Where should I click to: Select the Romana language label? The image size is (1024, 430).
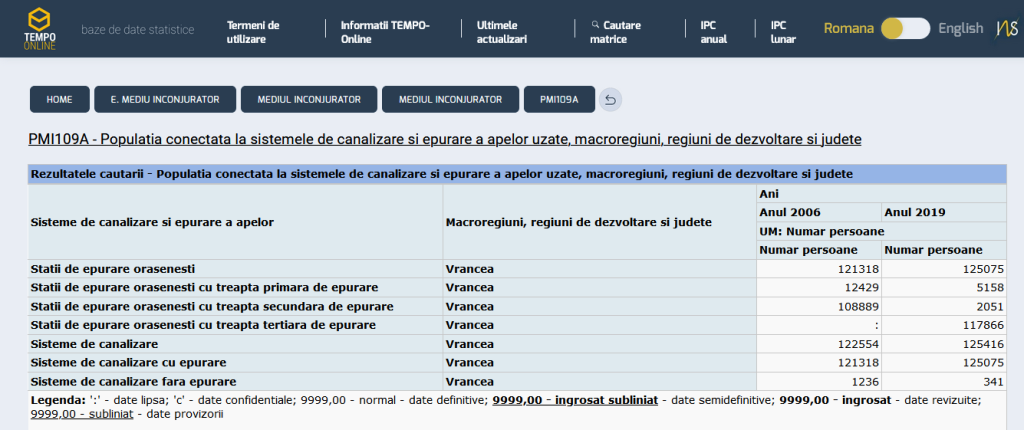pyautogui.click(x=848, y=29)
